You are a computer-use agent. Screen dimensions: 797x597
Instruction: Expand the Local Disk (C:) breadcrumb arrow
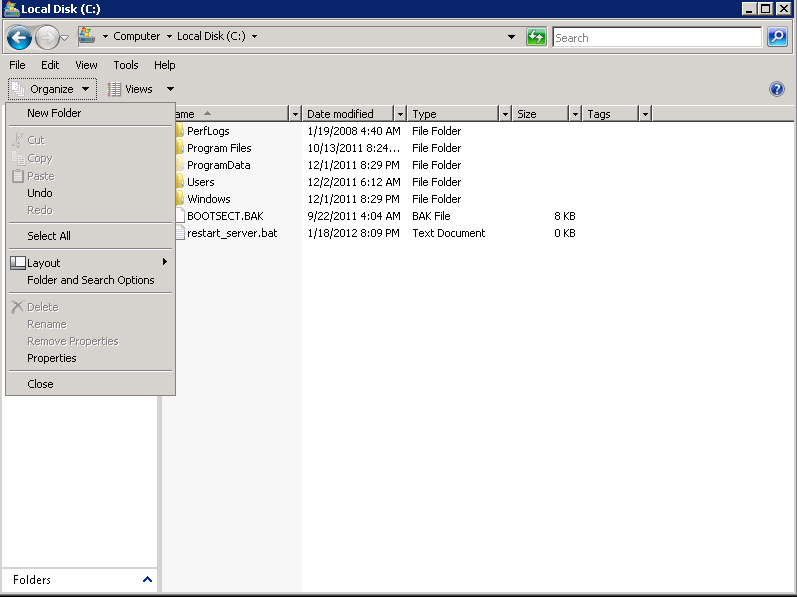254,36
